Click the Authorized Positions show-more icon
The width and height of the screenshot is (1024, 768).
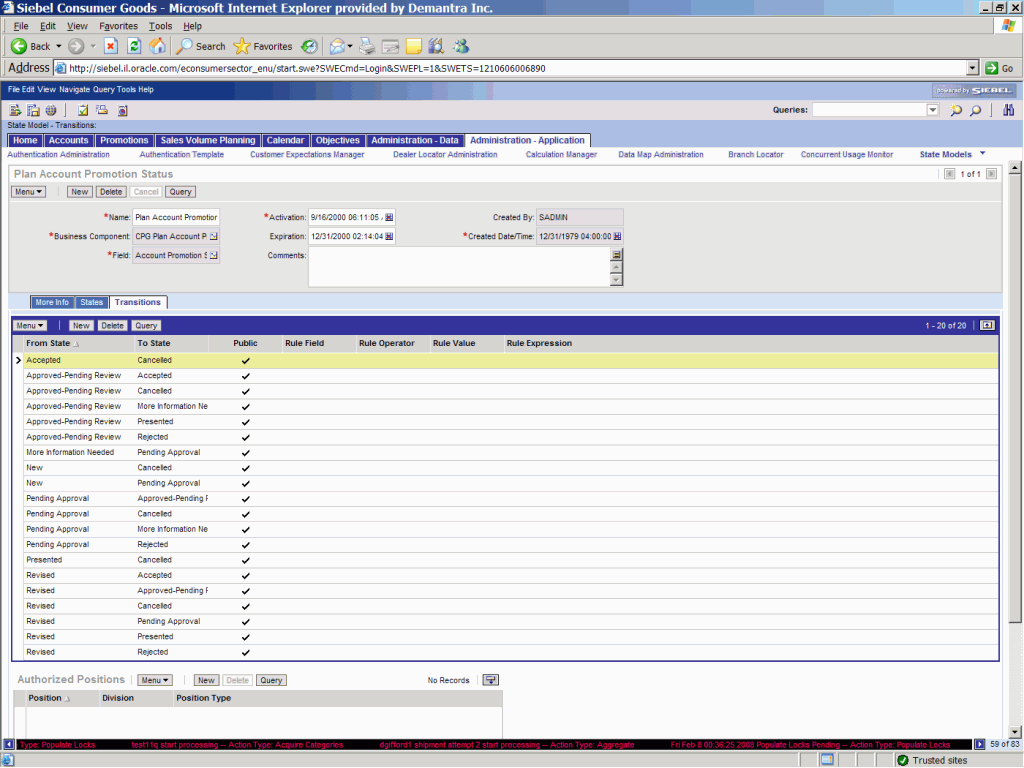490,680
